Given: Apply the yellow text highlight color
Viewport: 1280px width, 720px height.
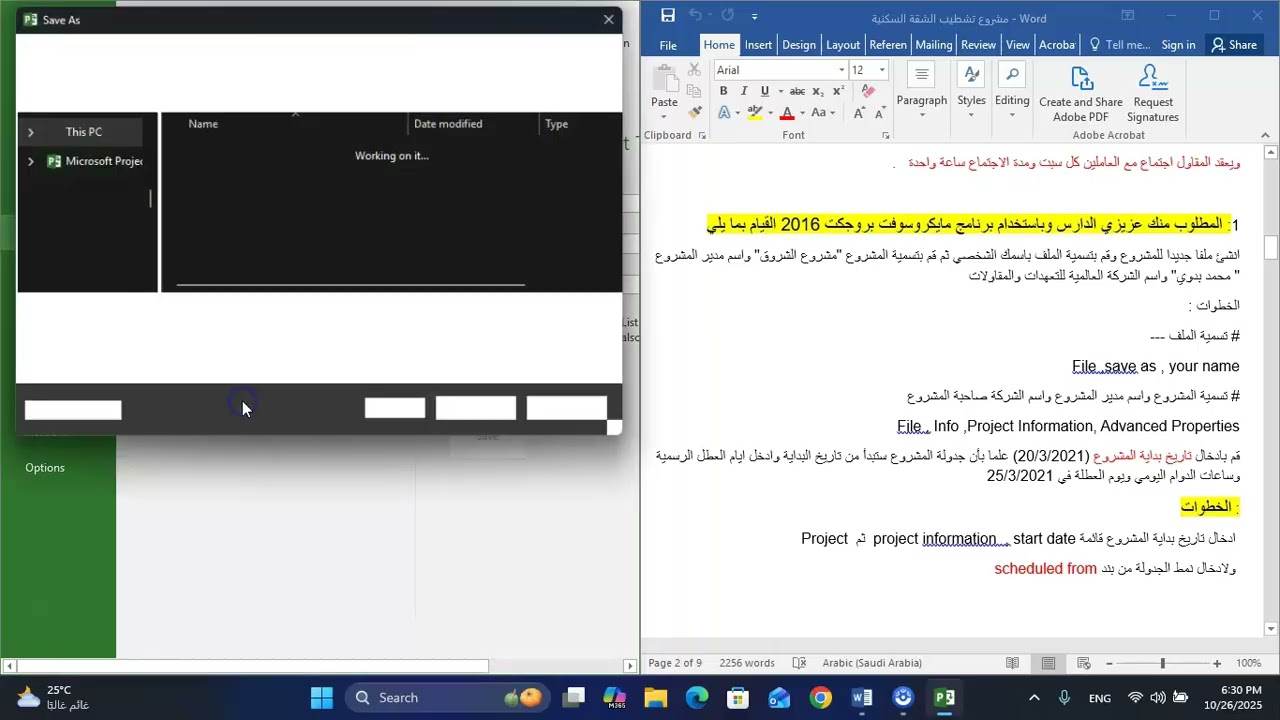Looking at the screenshot, I should (x=756, y=113).
